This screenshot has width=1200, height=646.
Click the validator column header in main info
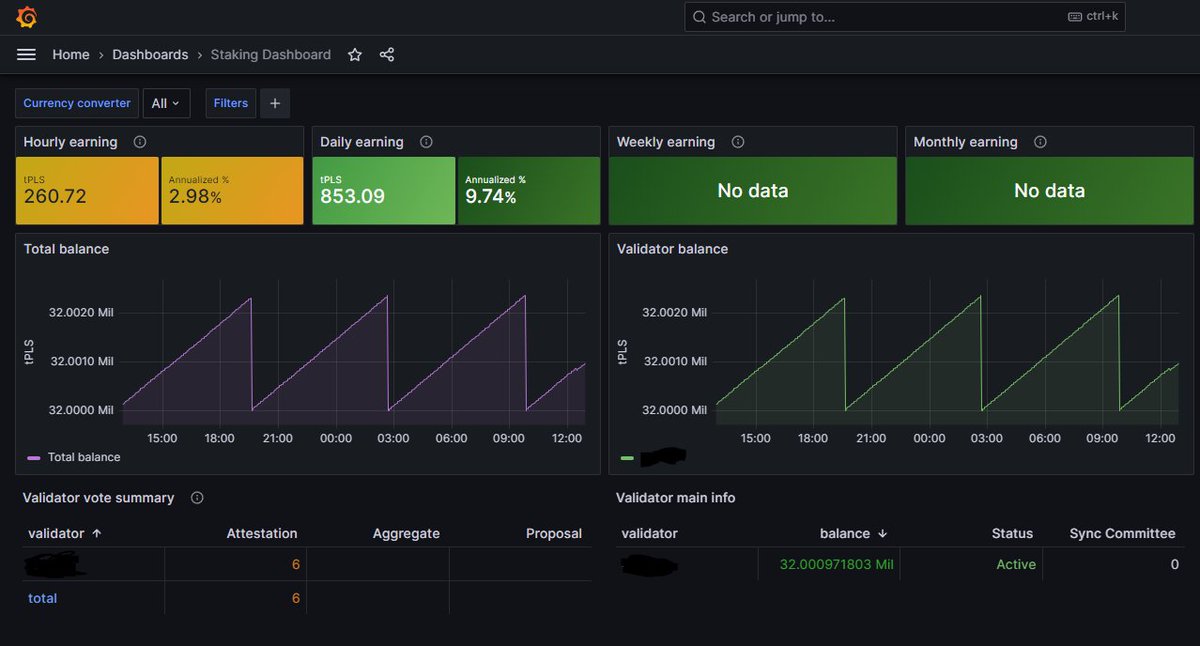pyautogui.click(x=649, y=534)
